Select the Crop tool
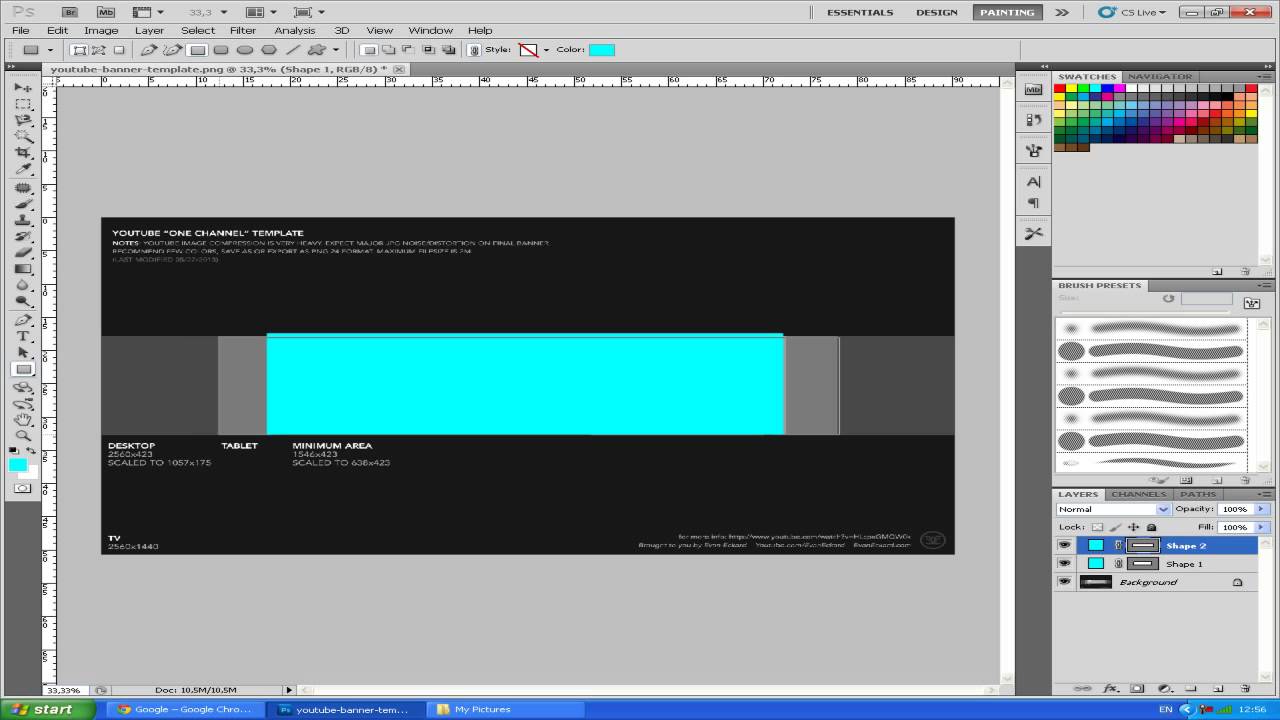Screen dimensions: 1280x720 click(22, 153)
